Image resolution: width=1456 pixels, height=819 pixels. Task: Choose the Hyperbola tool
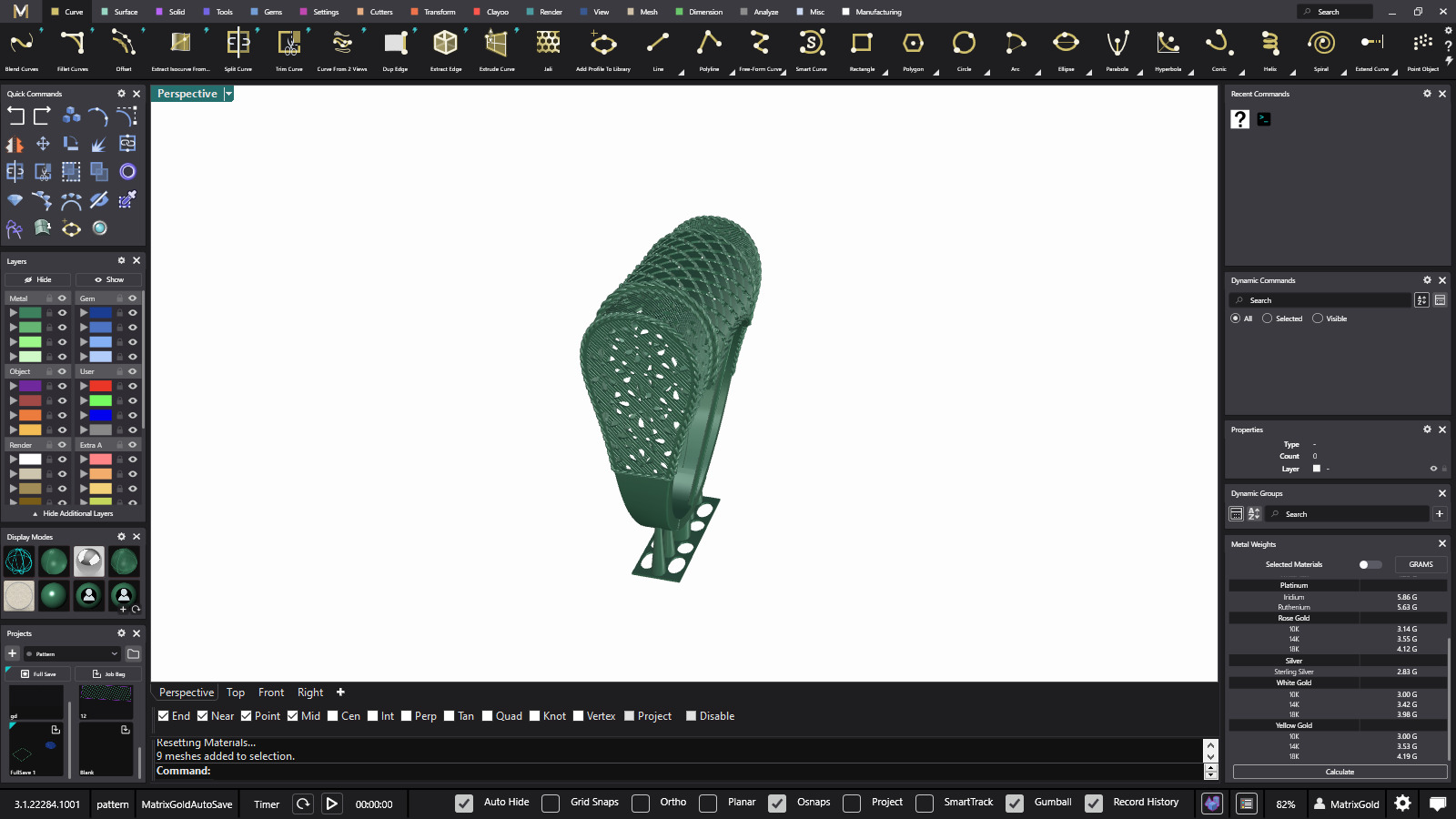1168,50
